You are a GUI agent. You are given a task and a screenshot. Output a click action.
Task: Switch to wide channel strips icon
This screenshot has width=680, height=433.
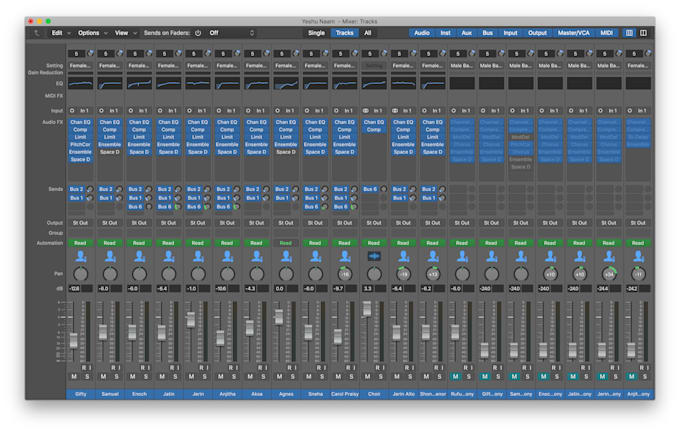pyautogui.click(x=644, y=33)
